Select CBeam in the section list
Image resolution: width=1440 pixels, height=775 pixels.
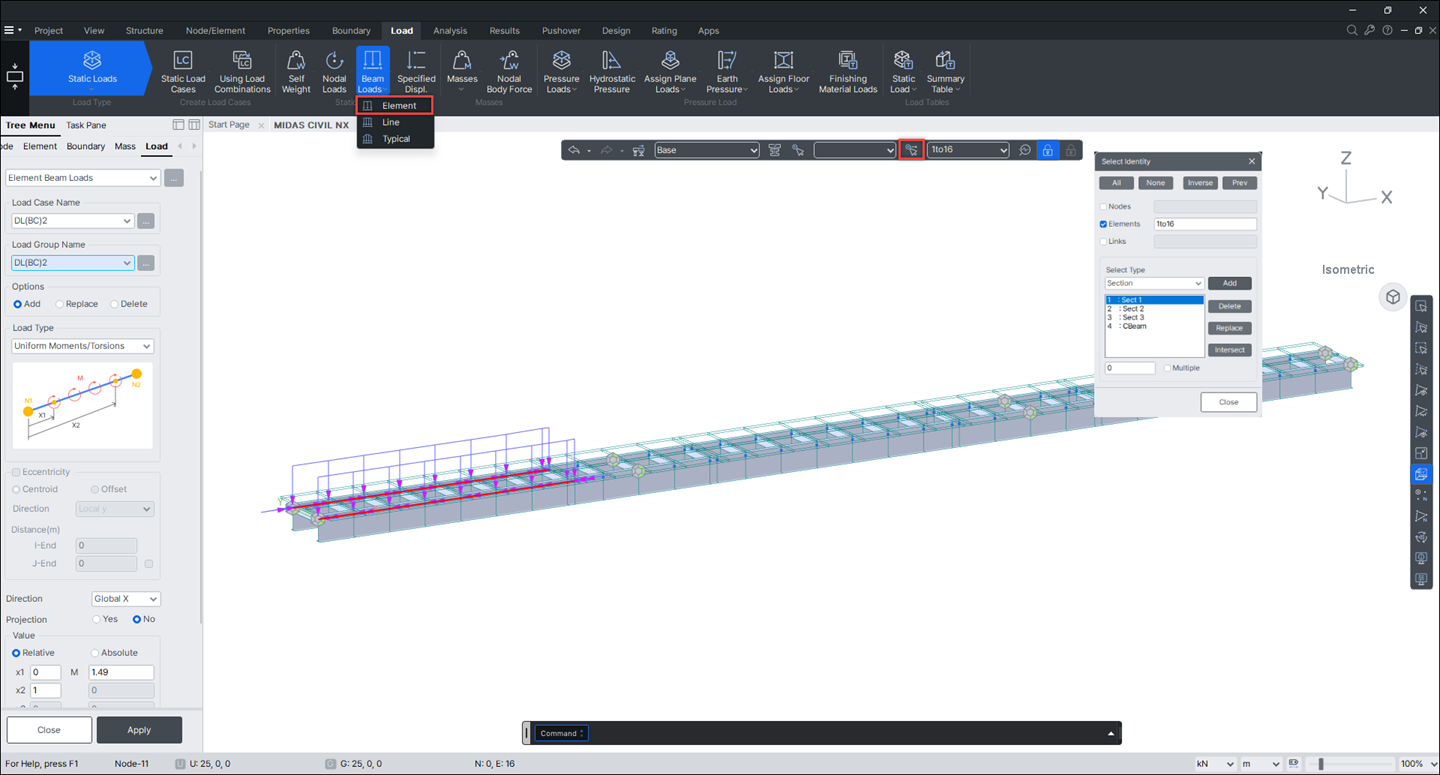[x=1134, y=326]
